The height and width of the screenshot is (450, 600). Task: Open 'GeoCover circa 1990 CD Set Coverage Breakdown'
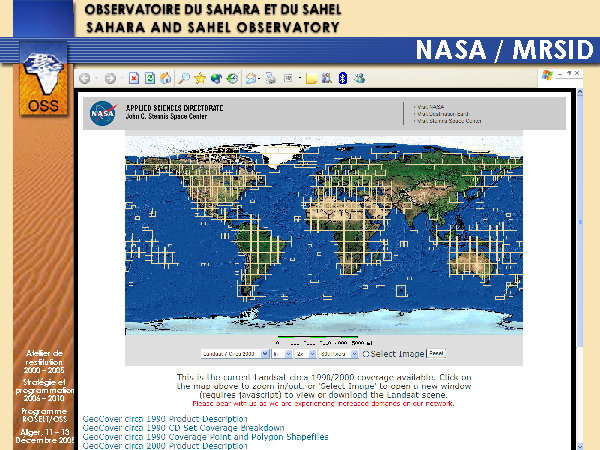183,428
